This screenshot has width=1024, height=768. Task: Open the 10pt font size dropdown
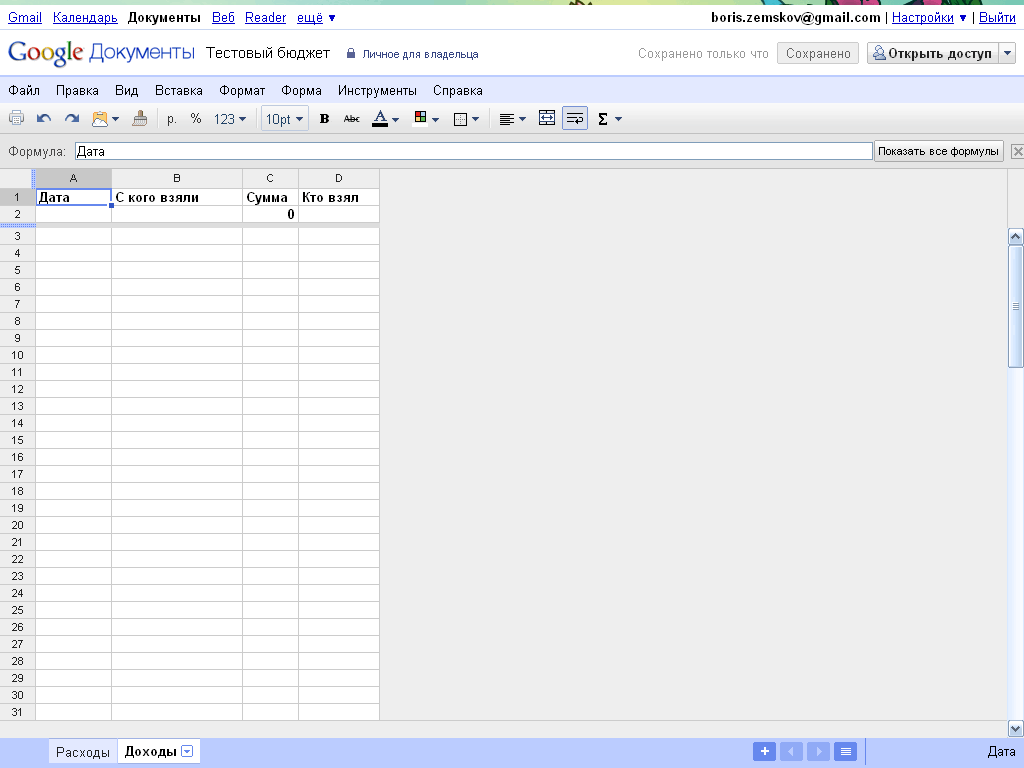[x=284, y=119]
